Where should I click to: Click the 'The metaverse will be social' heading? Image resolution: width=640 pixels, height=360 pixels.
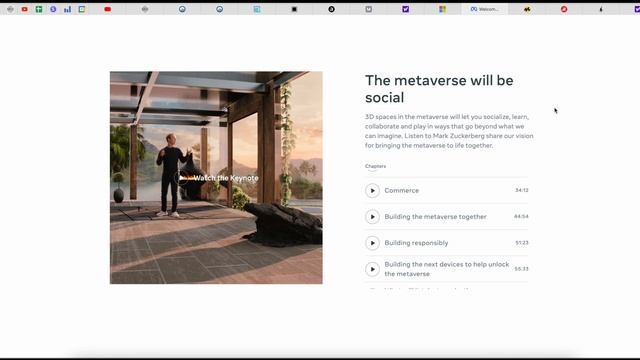pos(439,89)
